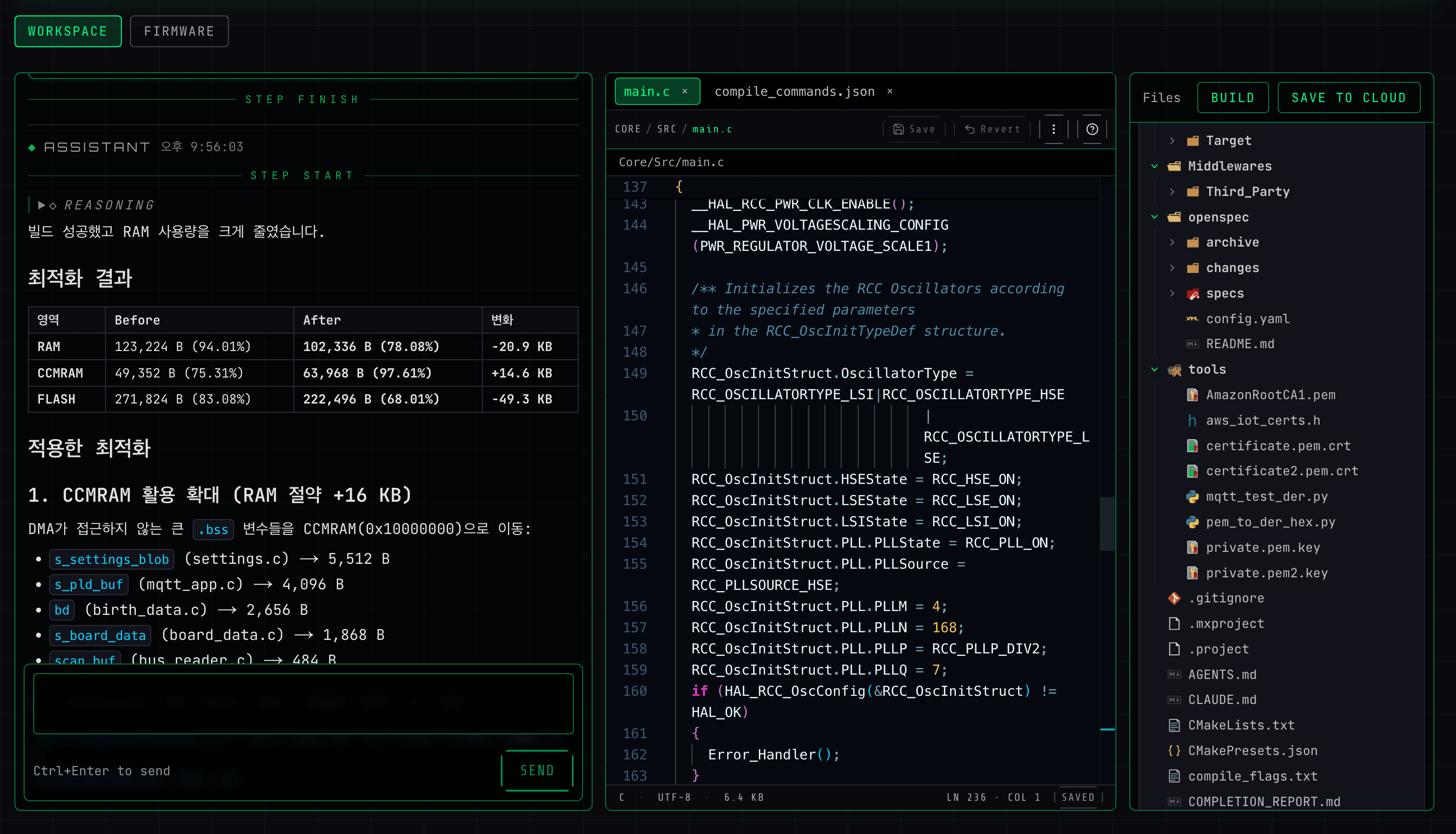Screen dimensions: 1456x834
Task: Click the Save button in editor toolbar
Action: [914, 129]
